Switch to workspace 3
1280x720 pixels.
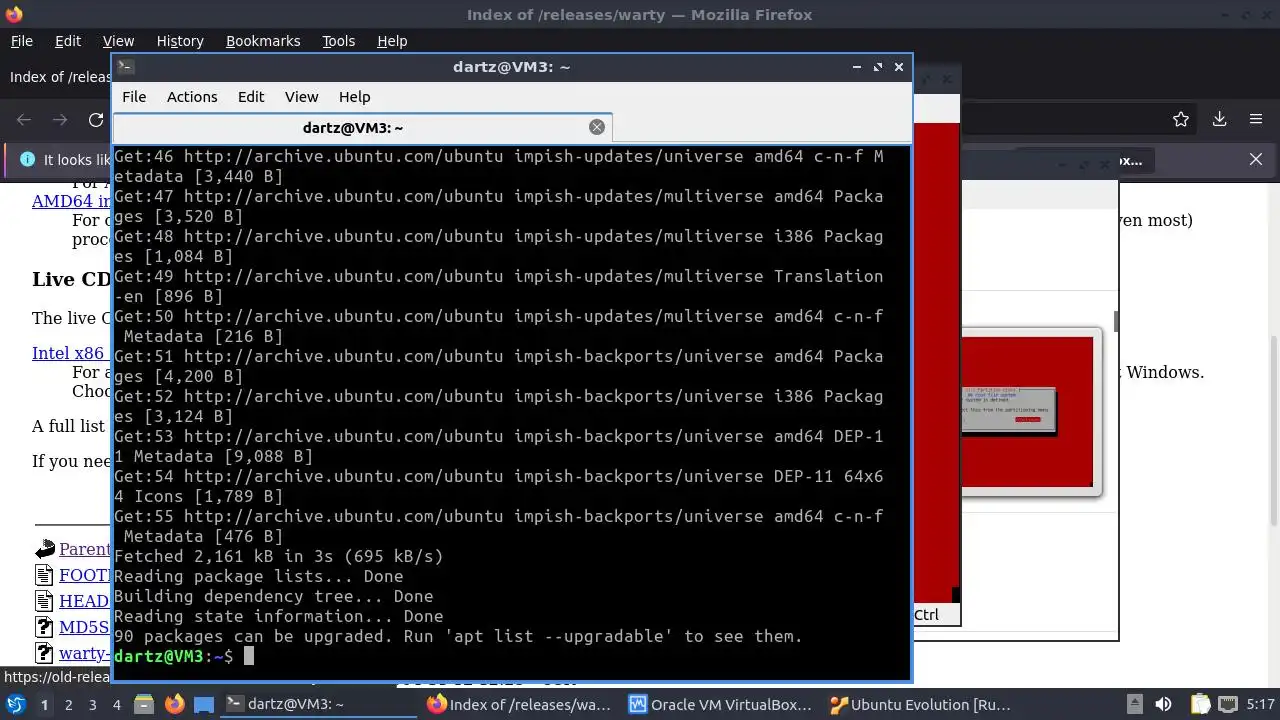tap(92, 704)
